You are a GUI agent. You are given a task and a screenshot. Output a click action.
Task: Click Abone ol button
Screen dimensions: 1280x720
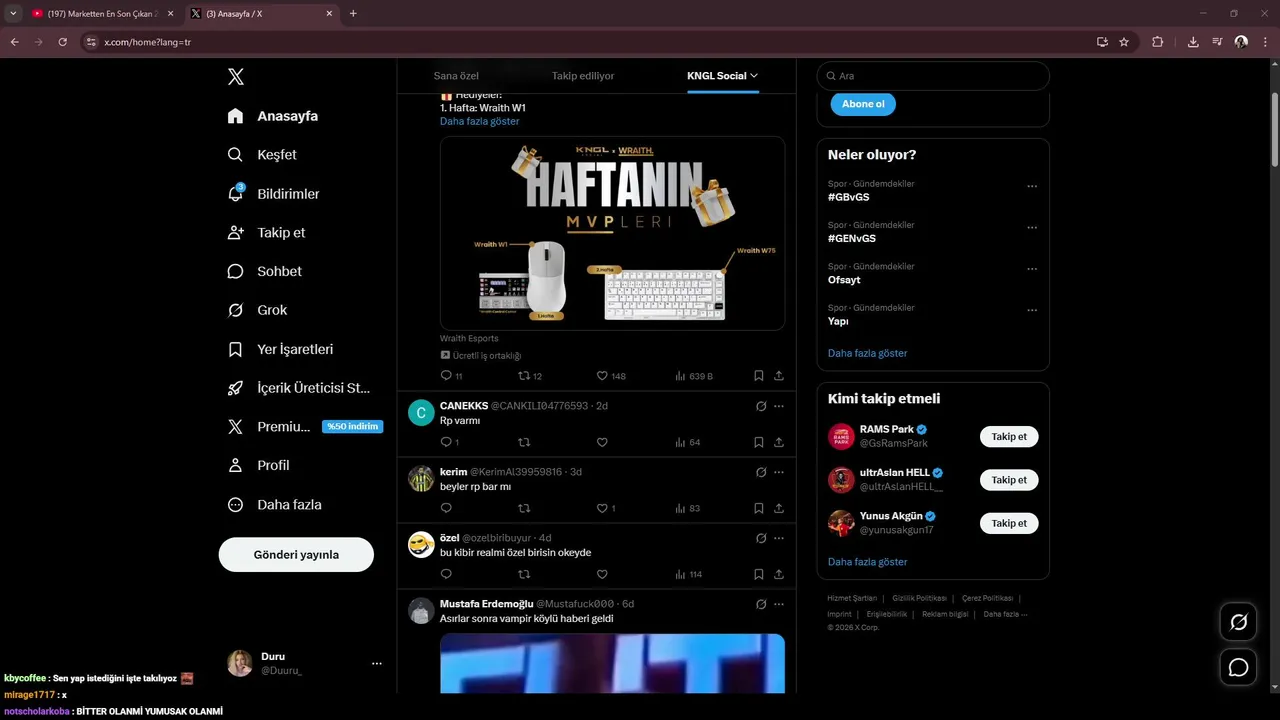pos(864,104)
